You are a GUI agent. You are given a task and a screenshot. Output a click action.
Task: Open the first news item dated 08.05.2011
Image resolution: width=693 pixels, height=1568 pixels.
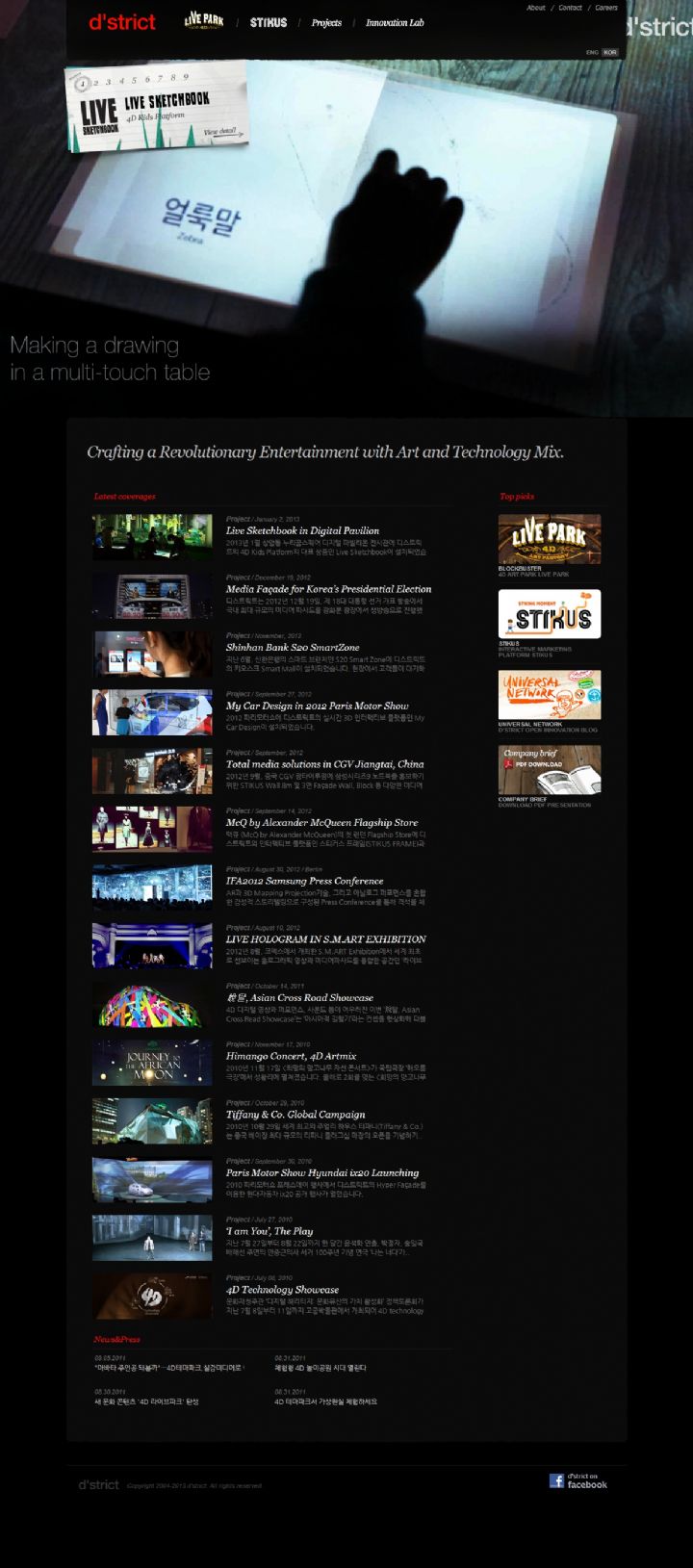tap(169, 1368)
